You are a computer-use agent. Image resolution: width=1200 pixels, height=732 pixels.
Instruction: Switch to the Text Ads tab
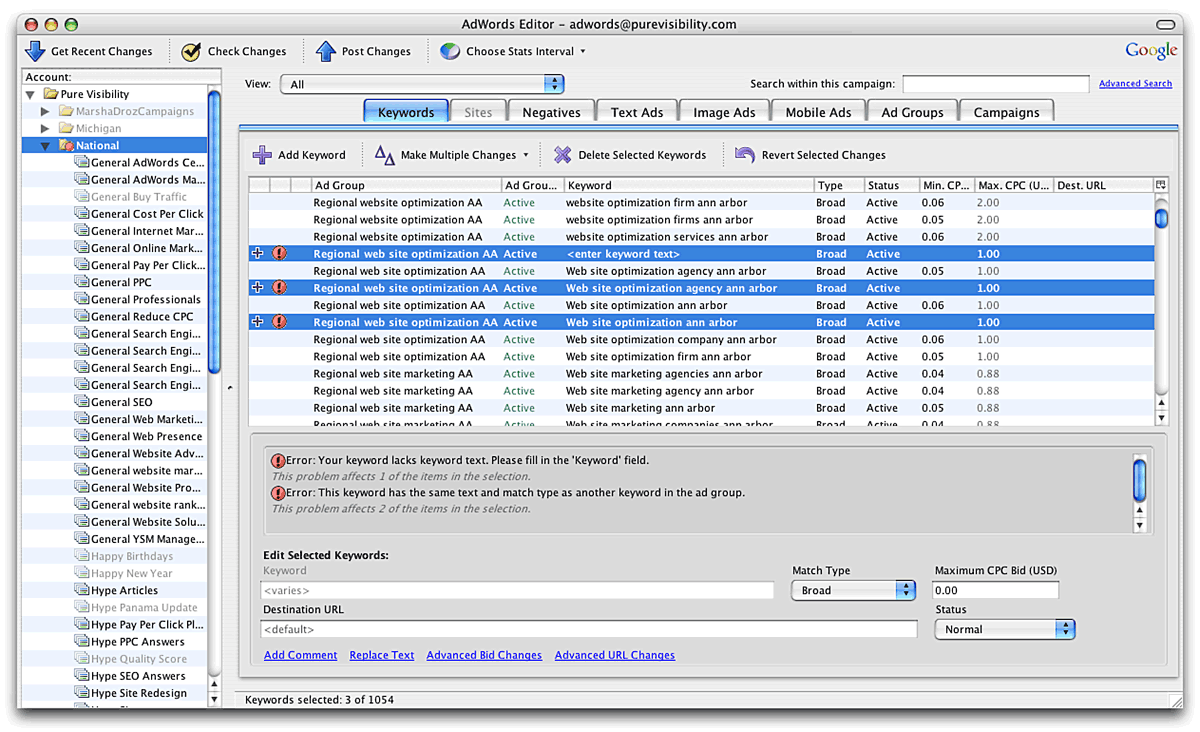pyautogui.click(x=637, y=112)
